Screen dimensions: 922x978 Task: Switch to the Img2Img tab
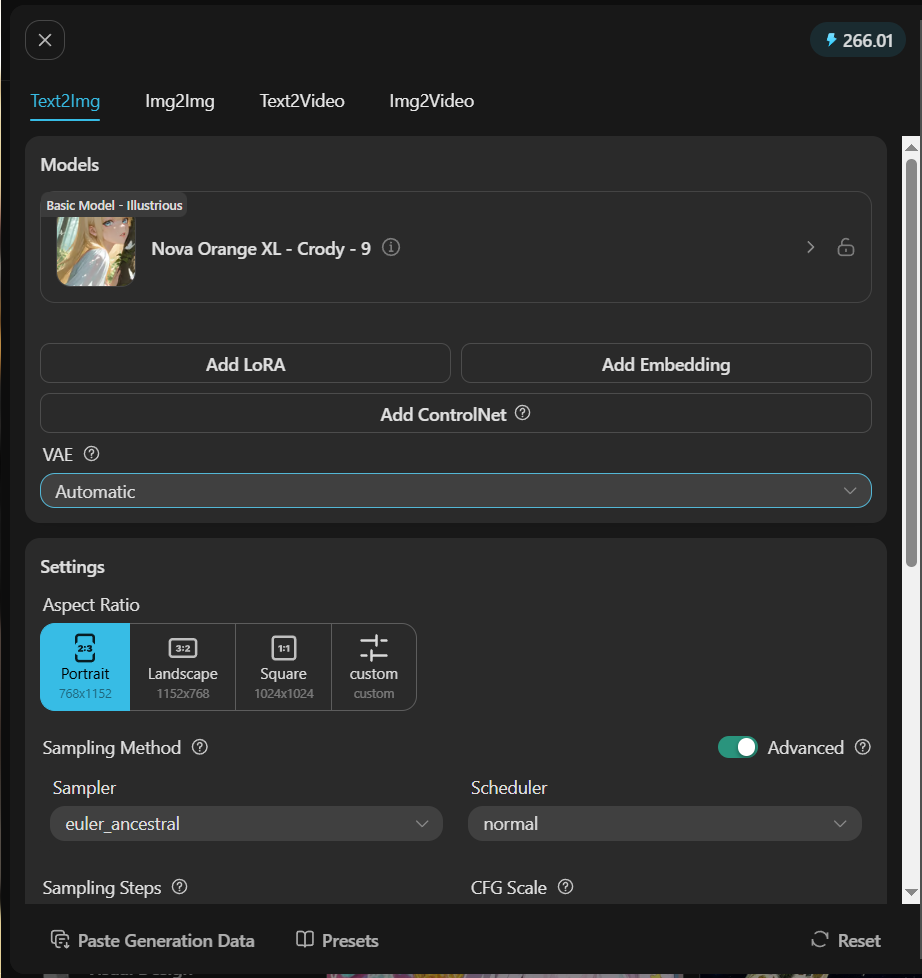pyautogui.click(x=180, y=101)
